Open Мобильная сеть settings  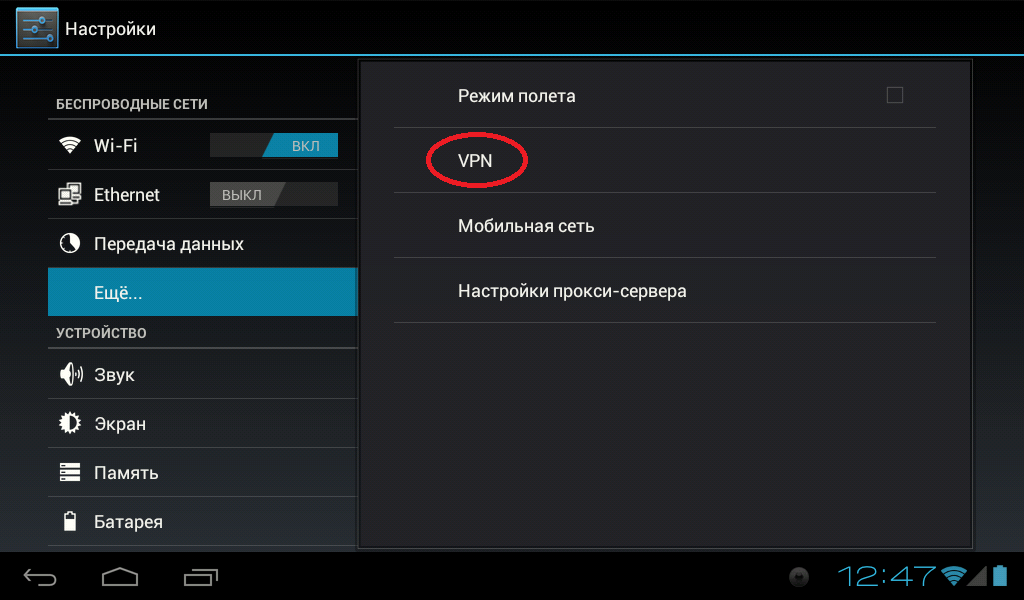click(665, 225)
